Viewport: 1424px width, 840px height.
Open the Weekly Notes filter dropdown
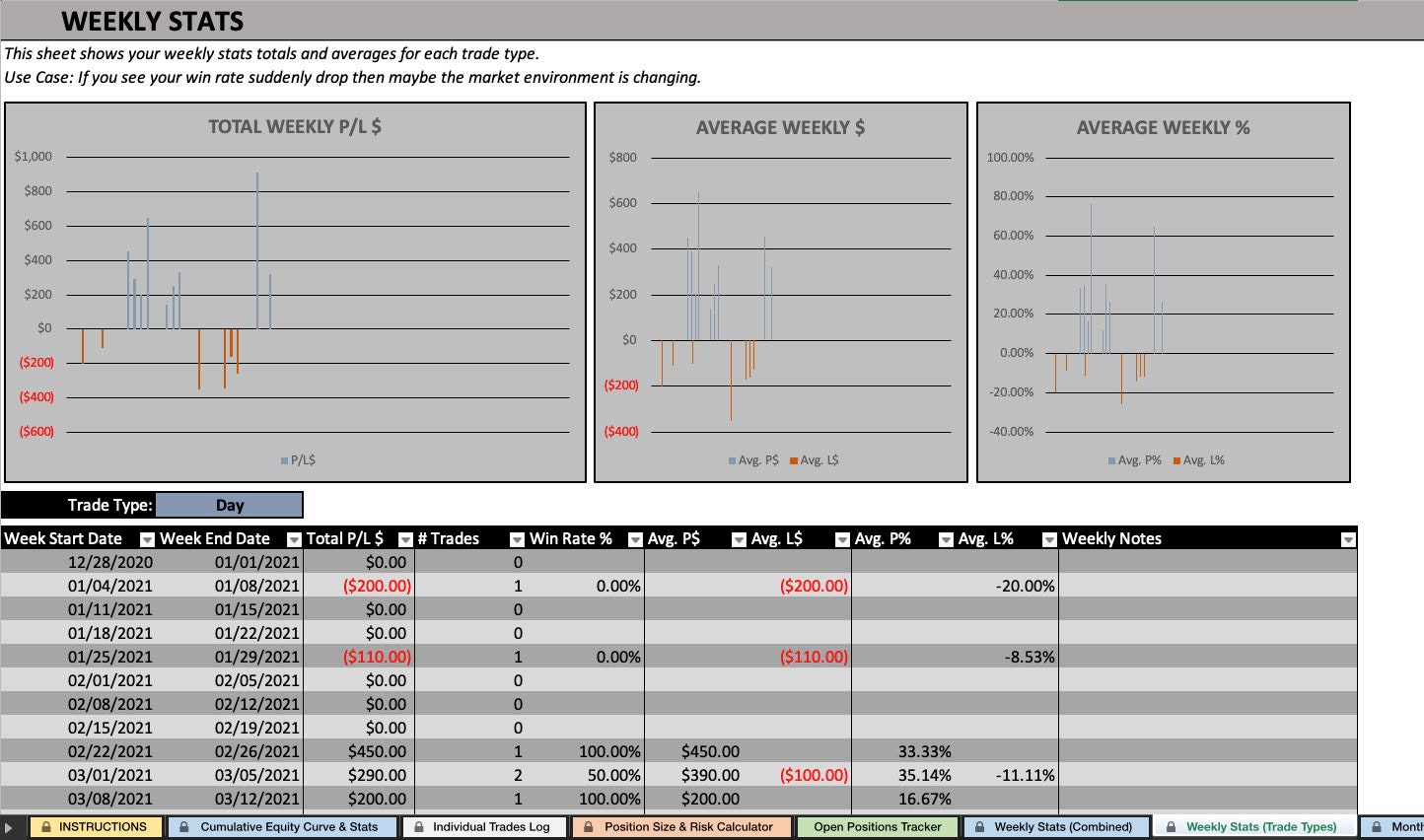pos(1349,539)
